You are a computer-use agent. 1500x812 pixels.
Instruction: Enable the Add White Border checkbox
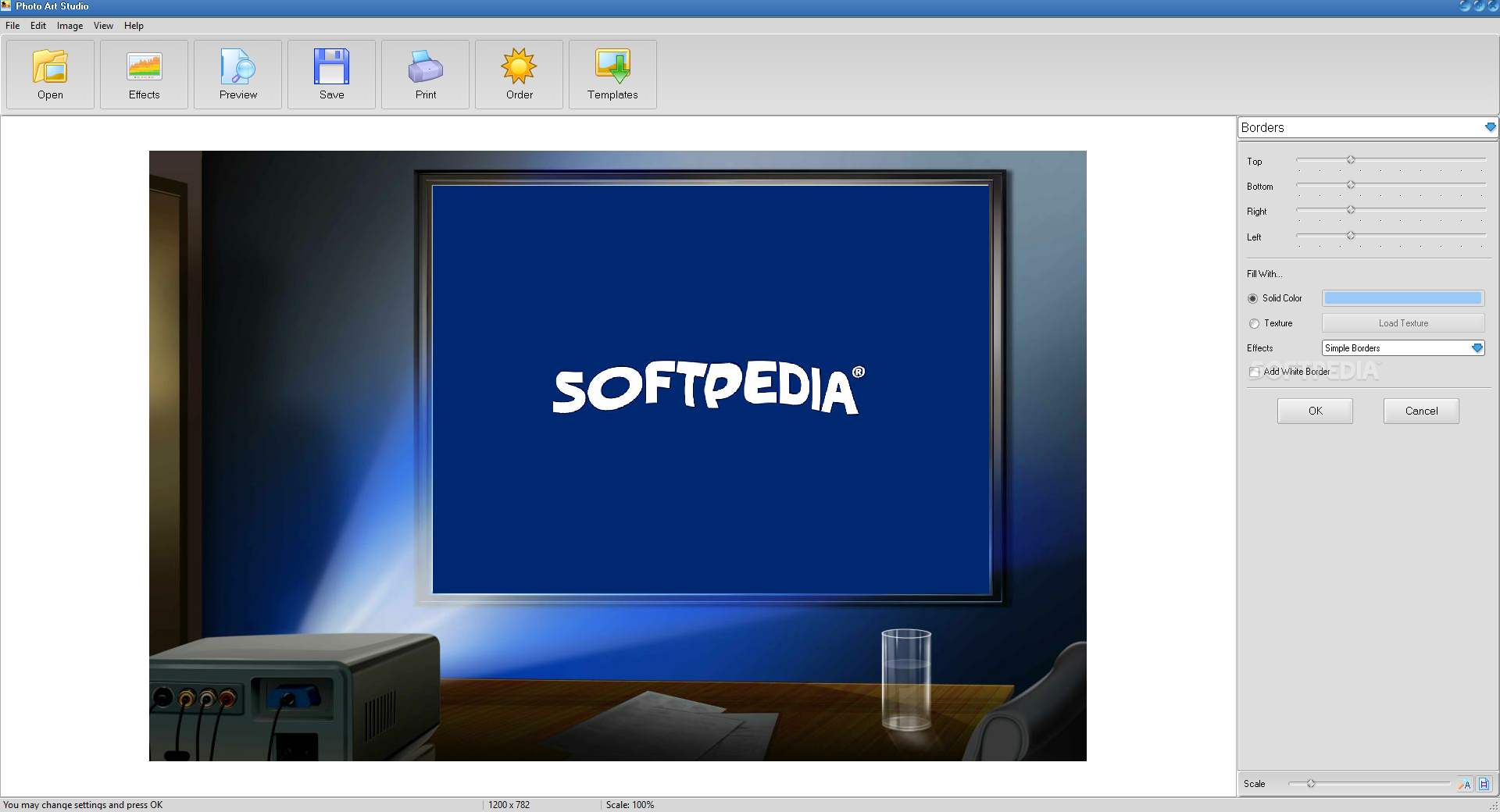pyautogui.click(x=1254, y=372)
